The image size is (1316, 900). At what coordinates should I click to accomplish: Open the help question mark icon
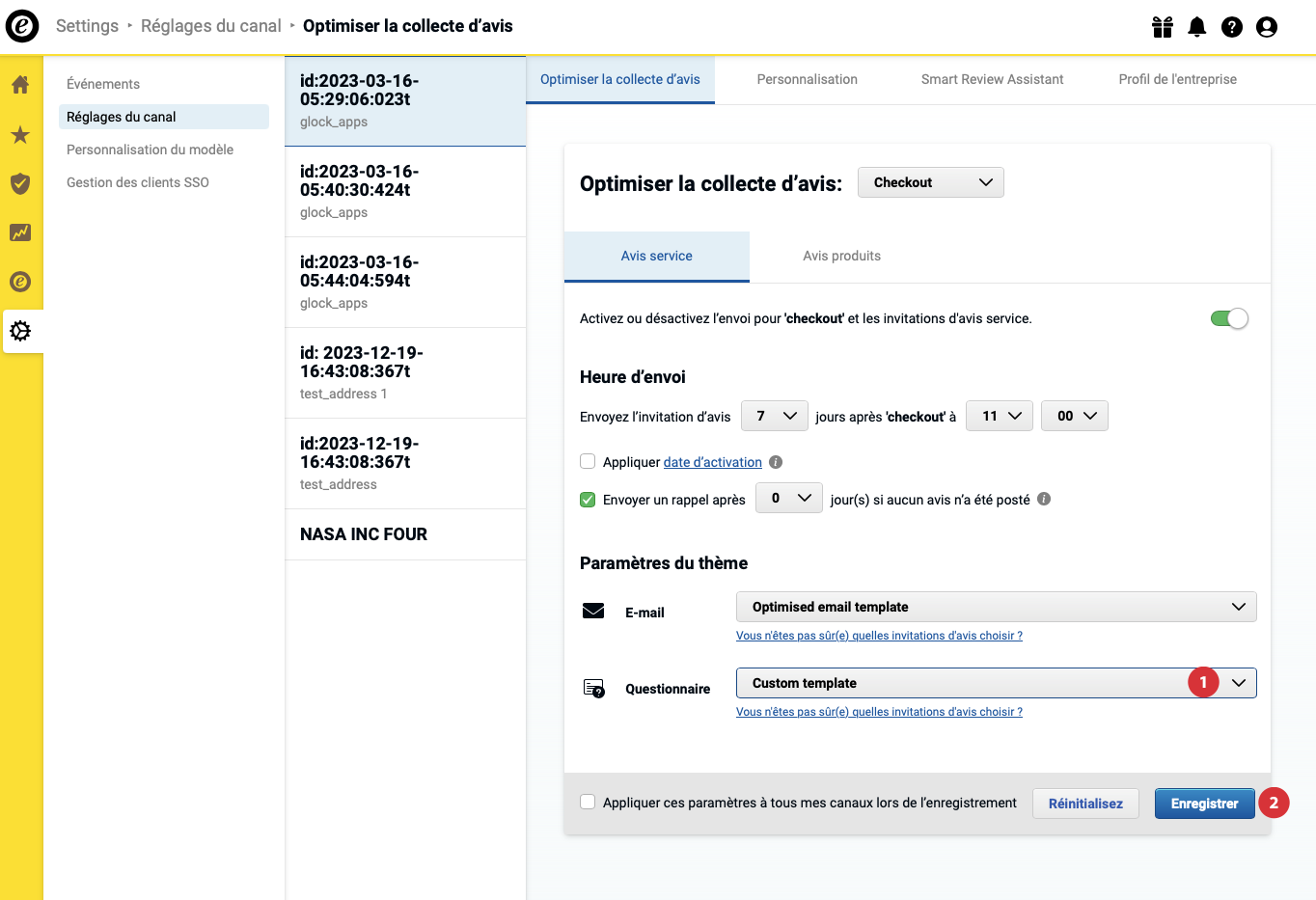pos(1232,27)
